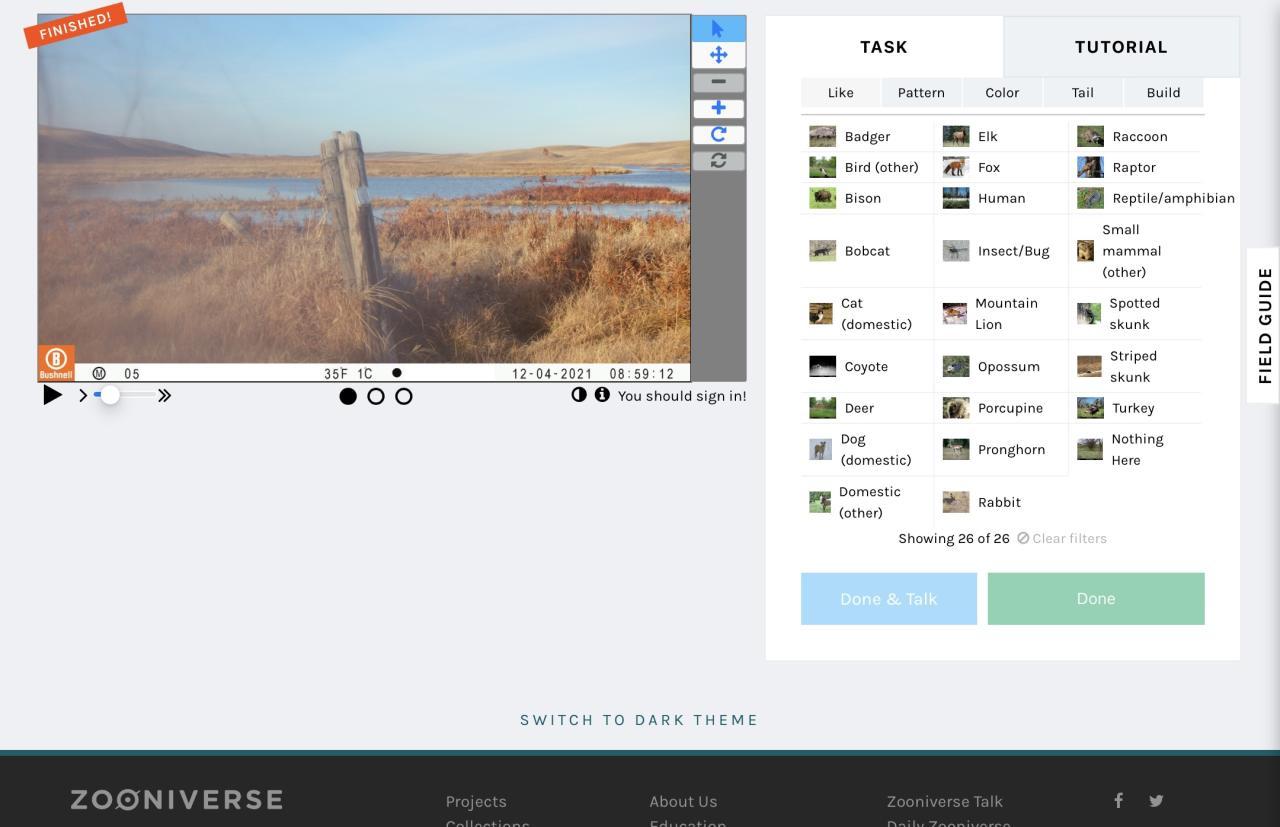Click the slow single-chevron speed icon
Viewport: 1280px width, 827px height.
[83, 396]
